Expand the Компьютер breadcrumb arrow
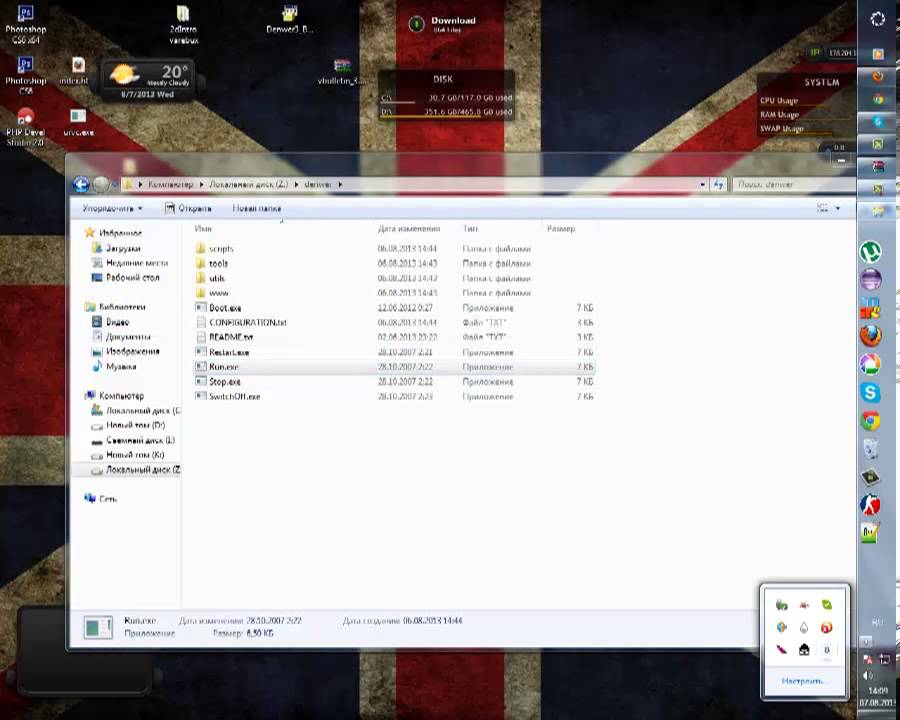The image size is (900, 720). (201, 184)
